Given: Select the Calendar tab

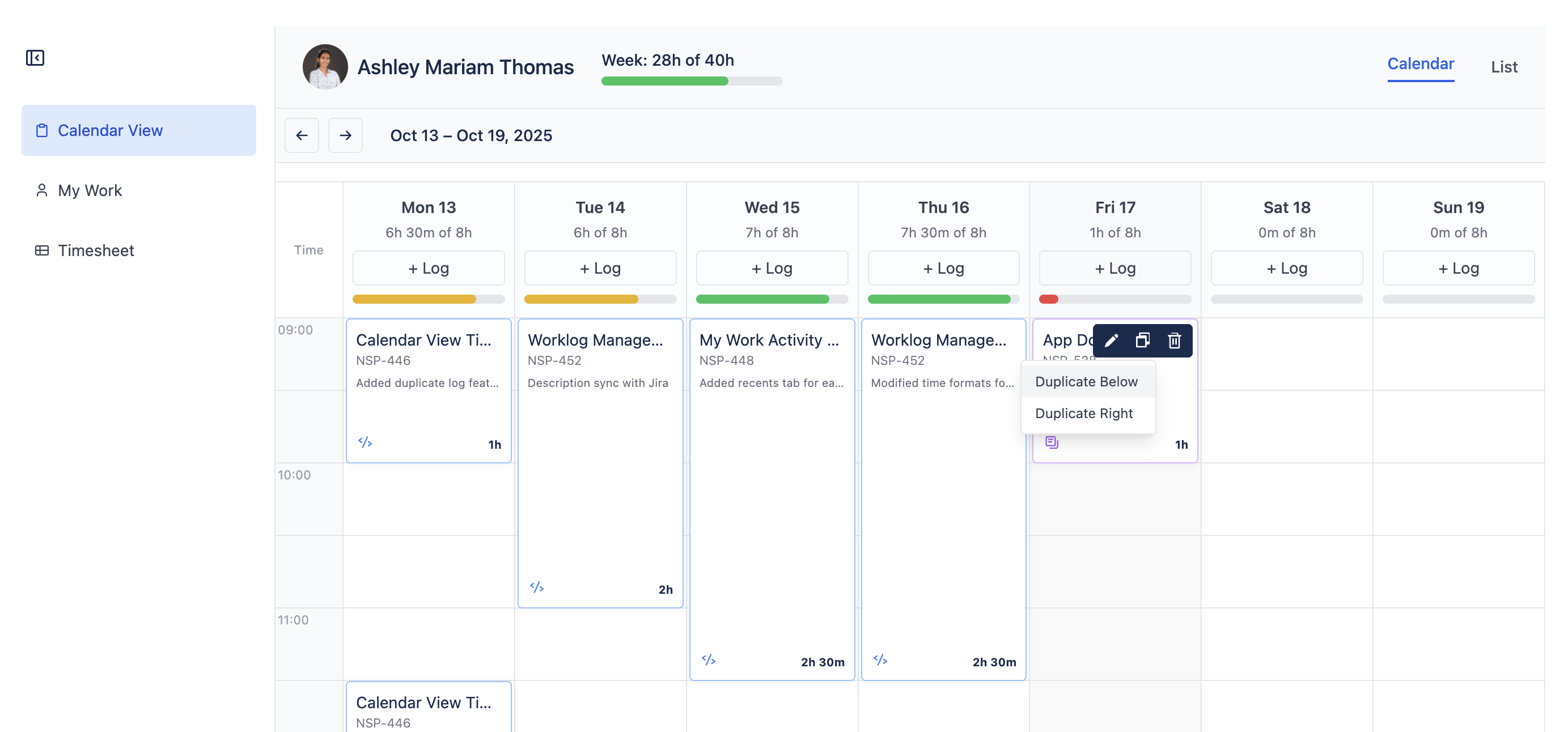Looking at the screenshot, I should [1420, 64].
